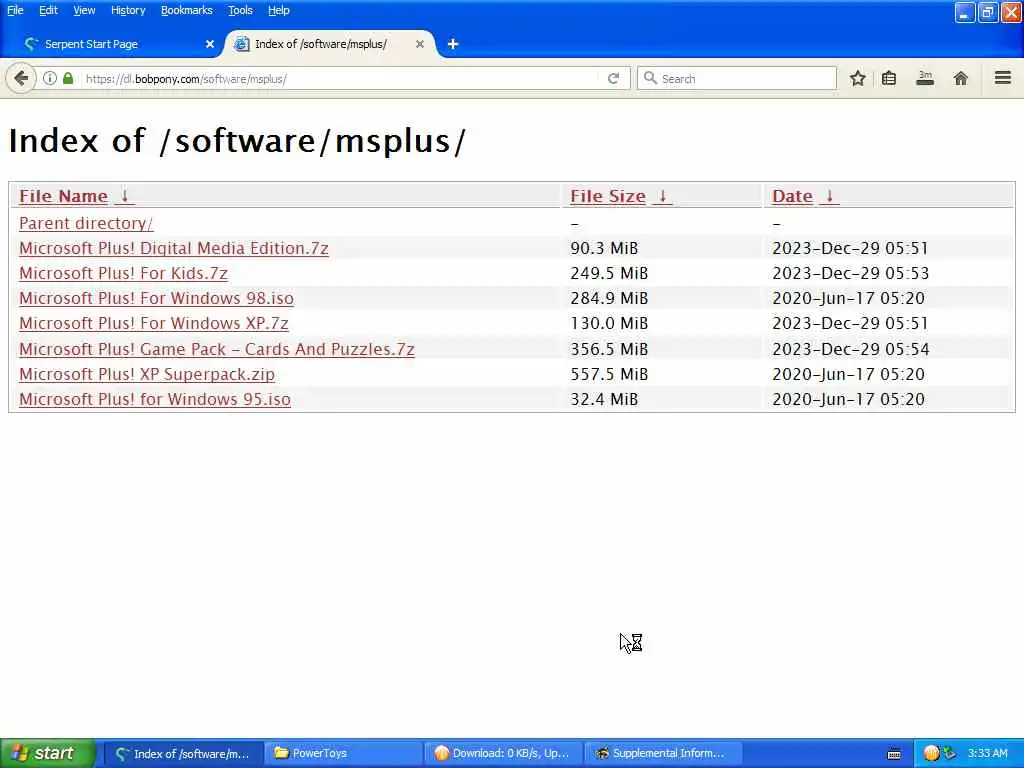The image size is (1024, 768).
Task: Select the 32.4 MiB file size cell
Action: (604, 399)
